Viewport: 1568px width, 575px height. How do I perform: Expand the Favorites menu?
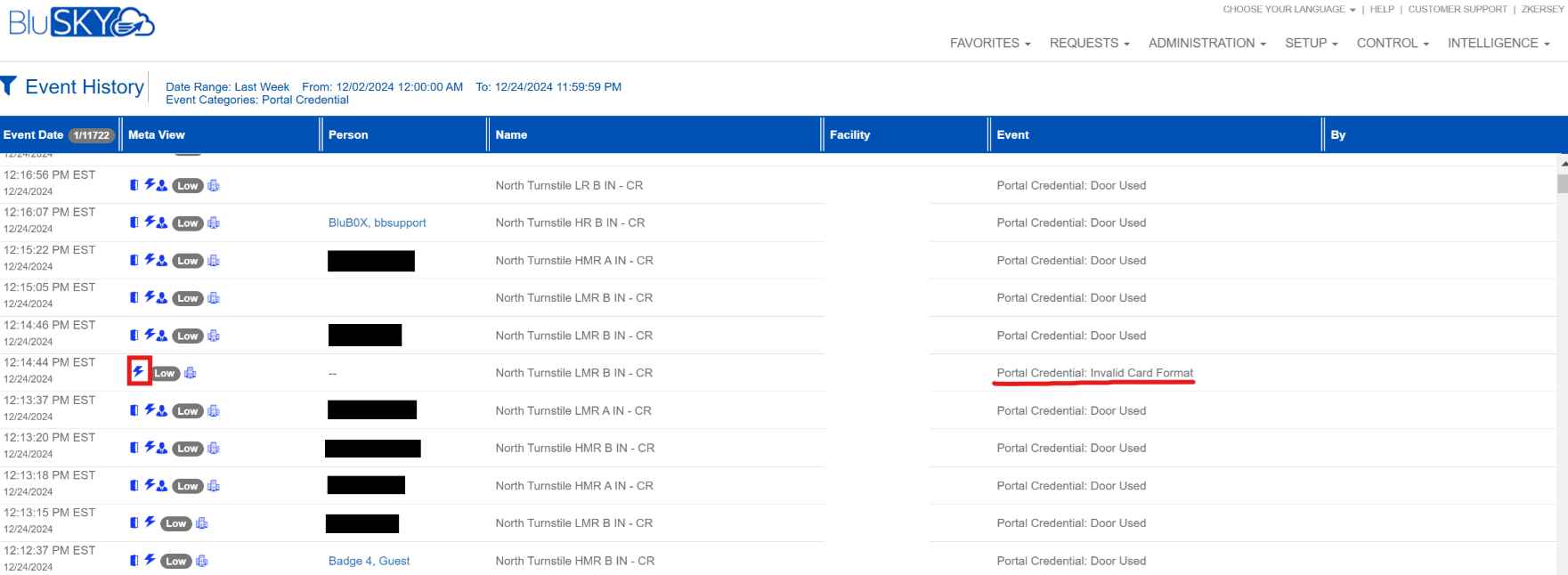coord(989,43)
